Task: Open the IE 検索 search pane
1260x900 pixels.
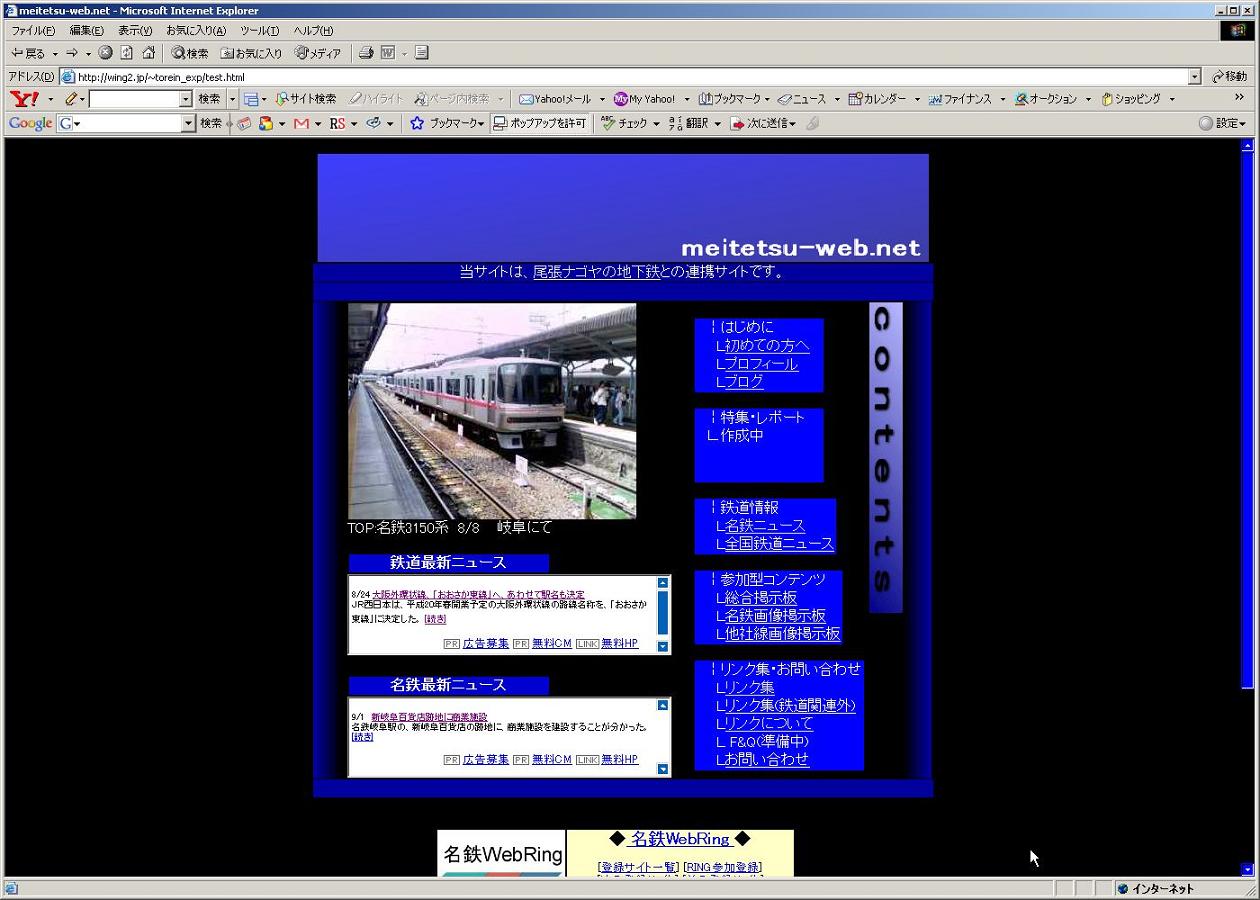Action: coord(190,53)
